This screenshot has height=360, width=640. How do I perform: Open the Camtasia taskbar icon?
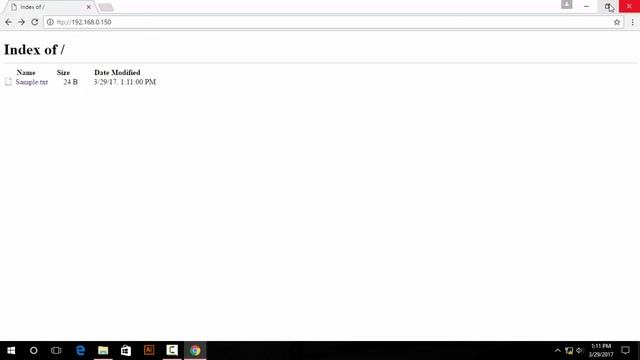[172, 351]
